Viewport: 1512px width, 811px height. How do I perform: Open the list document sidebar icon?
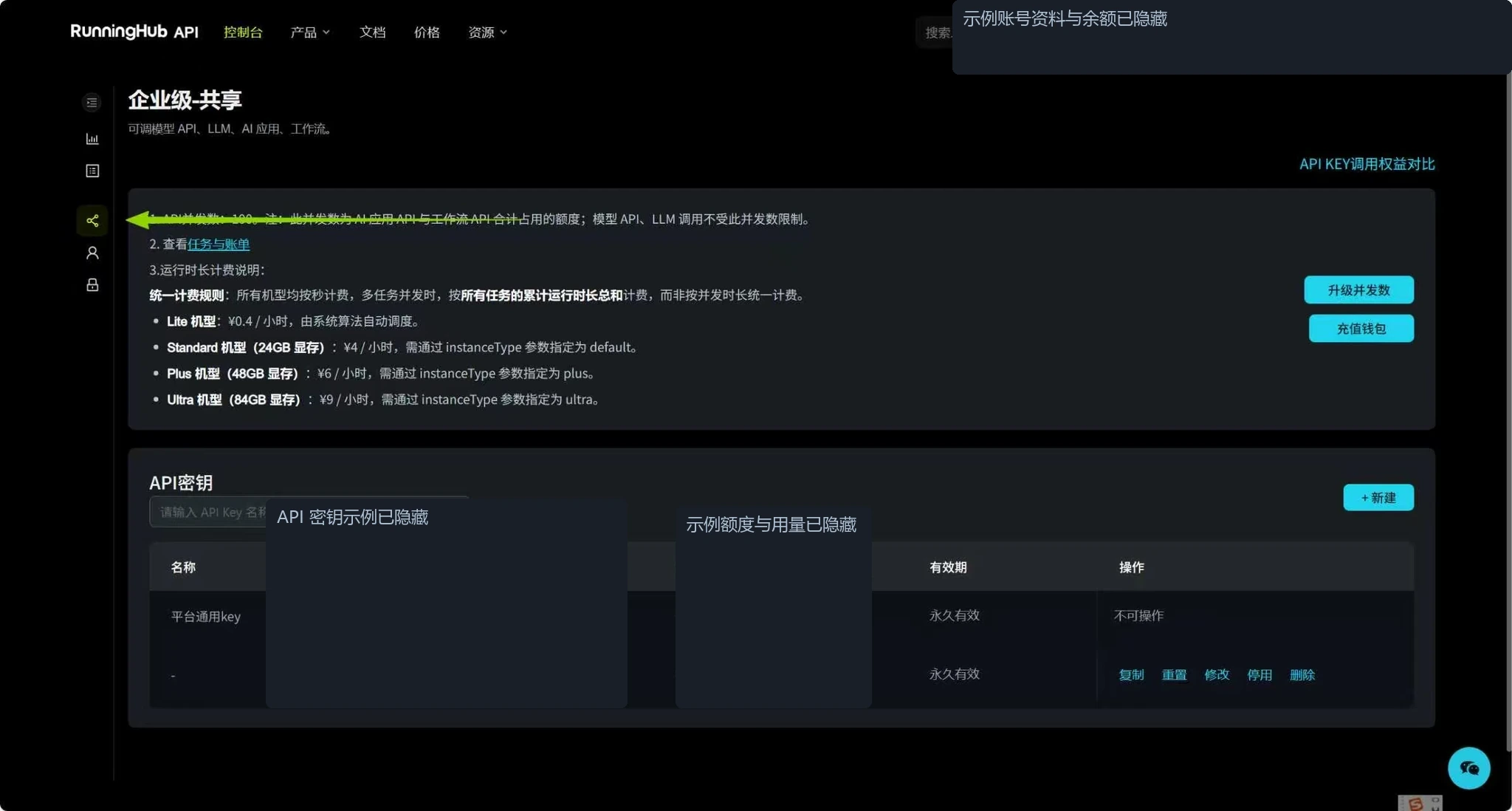(92, 171)
